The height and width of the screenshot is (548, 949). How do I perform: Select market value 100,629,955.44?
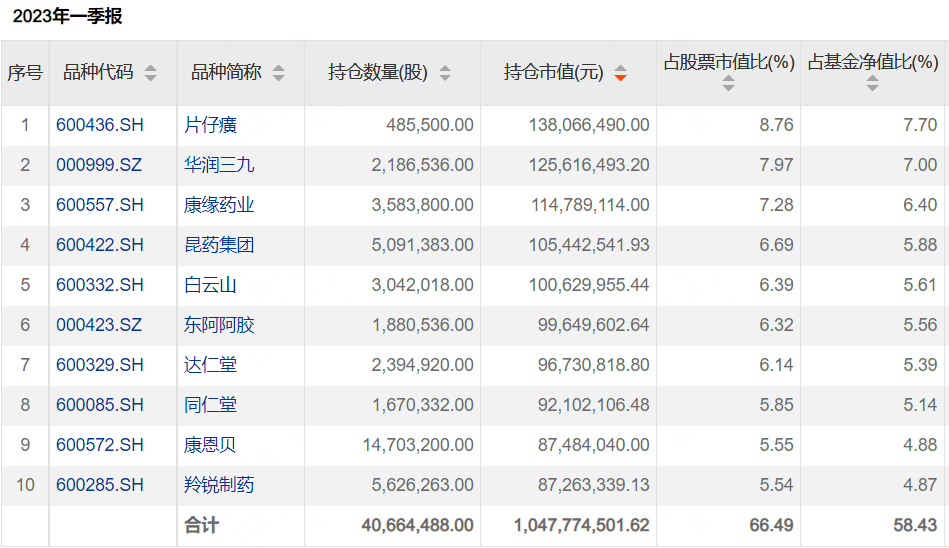589,285
